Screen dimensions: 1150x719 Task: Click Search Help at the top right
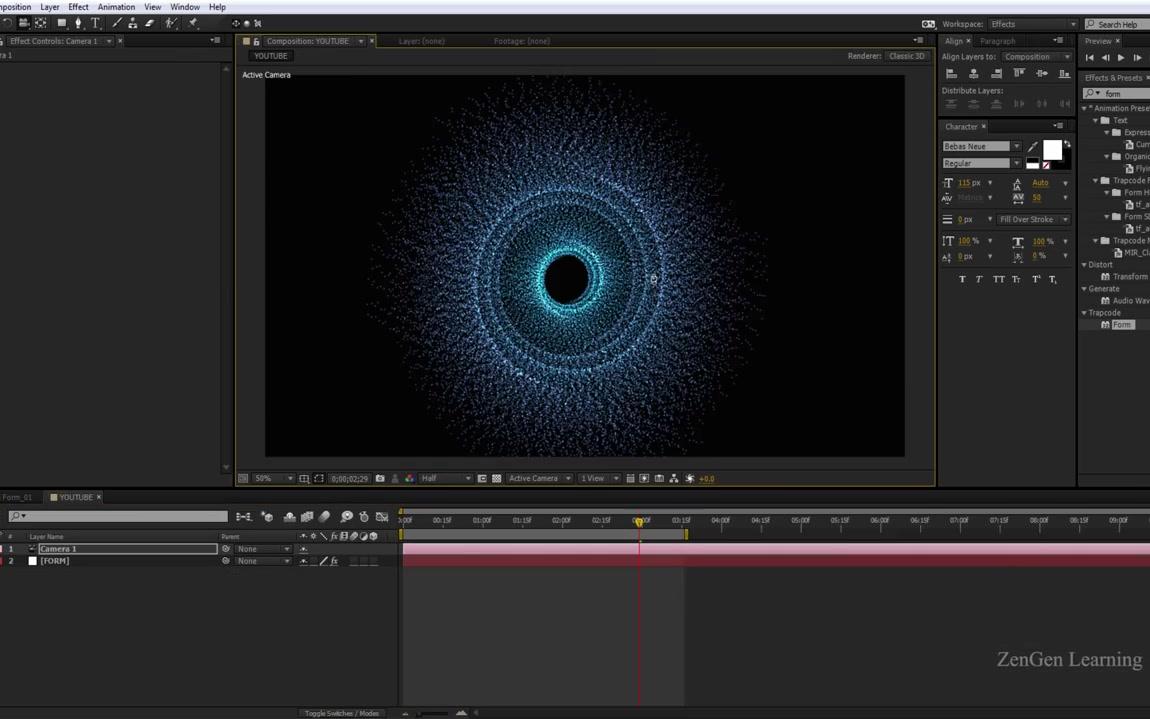click(1117, 23)
